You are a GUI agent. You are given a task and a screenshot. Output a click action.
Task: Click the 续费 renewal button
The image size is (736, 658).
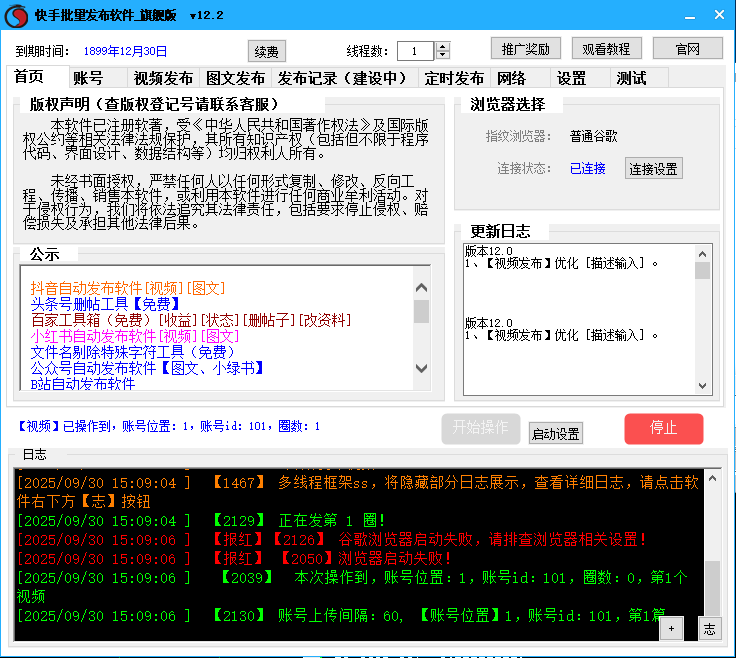(266, 51)
